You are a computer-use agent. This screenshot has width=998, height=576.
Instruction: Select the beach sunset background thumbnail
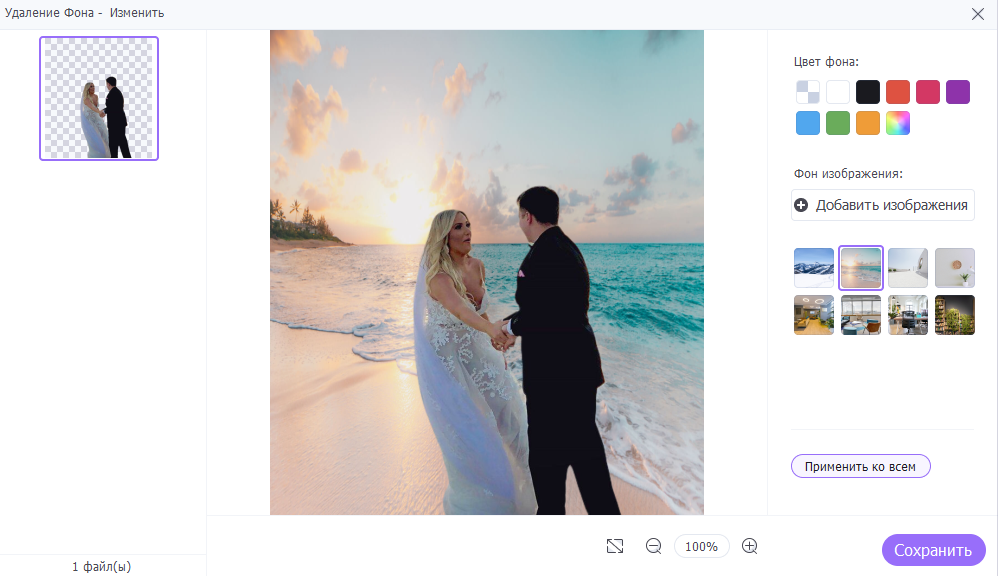point(861,268)
